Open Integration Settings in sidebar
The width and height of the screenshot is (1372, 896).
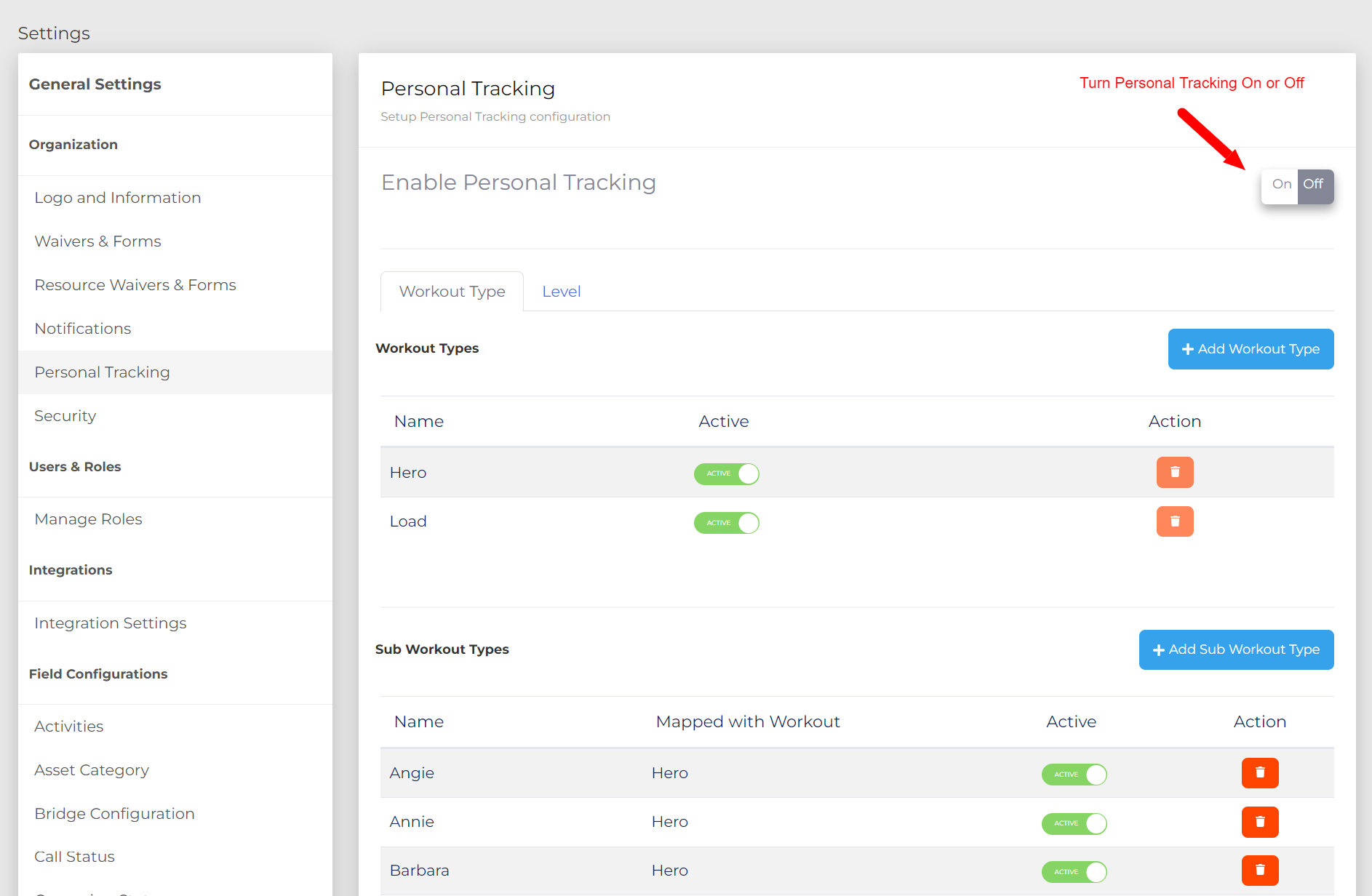point(111,623)
